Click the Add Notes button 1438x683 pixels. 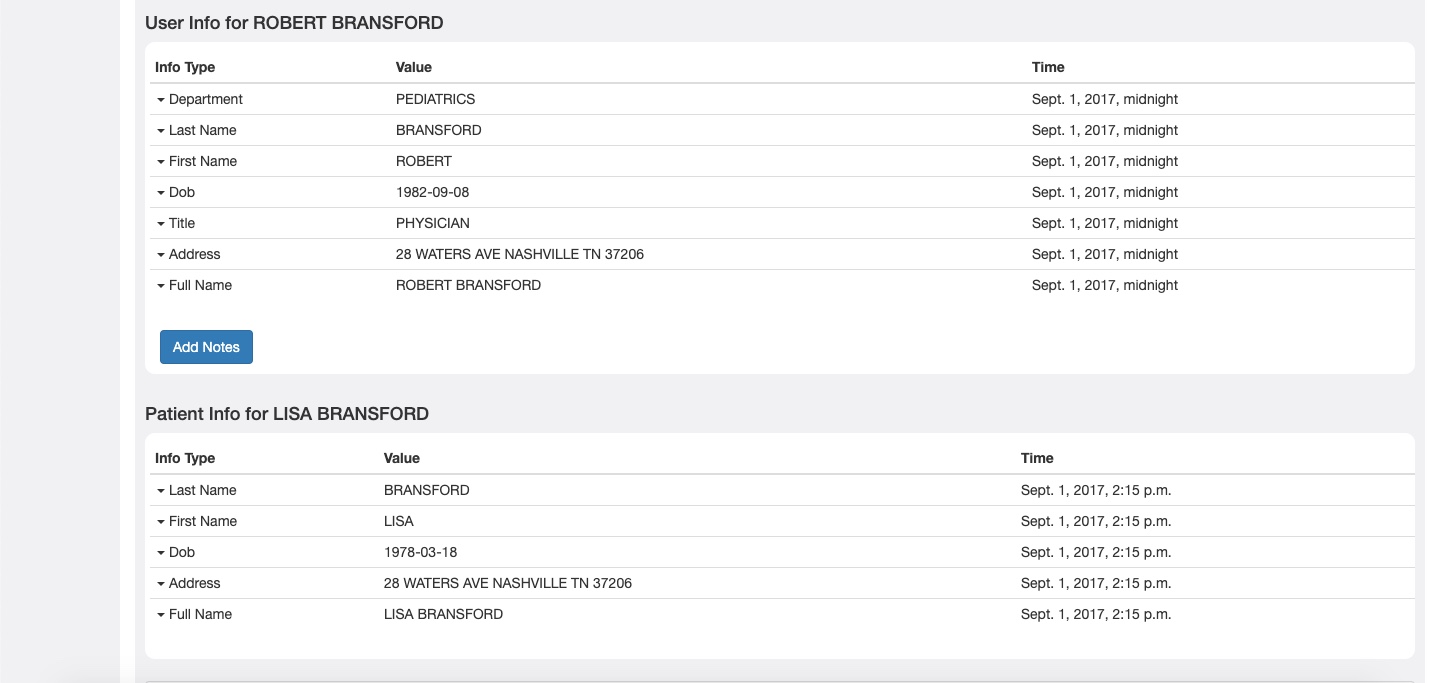click(206, 347)
